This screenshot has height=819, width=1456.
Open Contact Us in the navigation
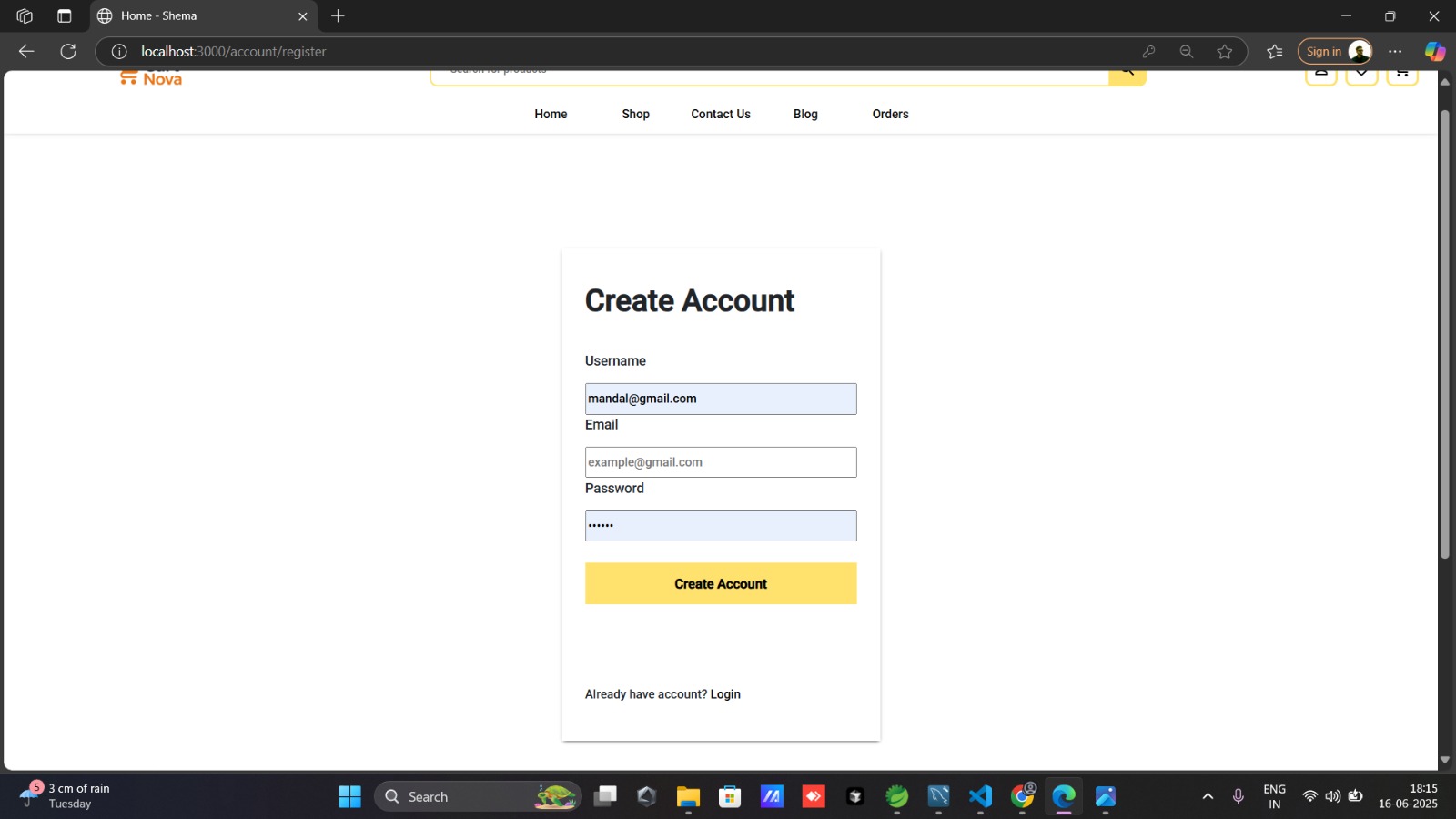(x=721, y=114)
